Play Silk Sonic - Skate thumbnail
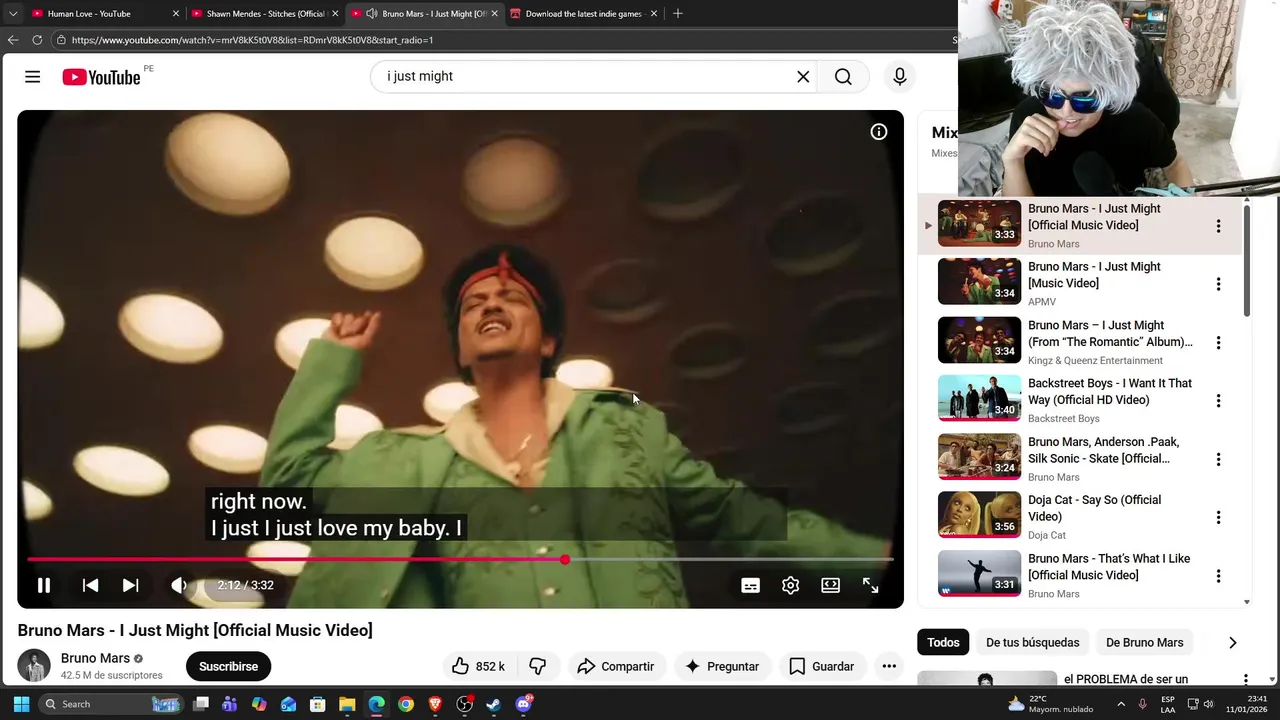1280x720 pixels. point(979,457)
